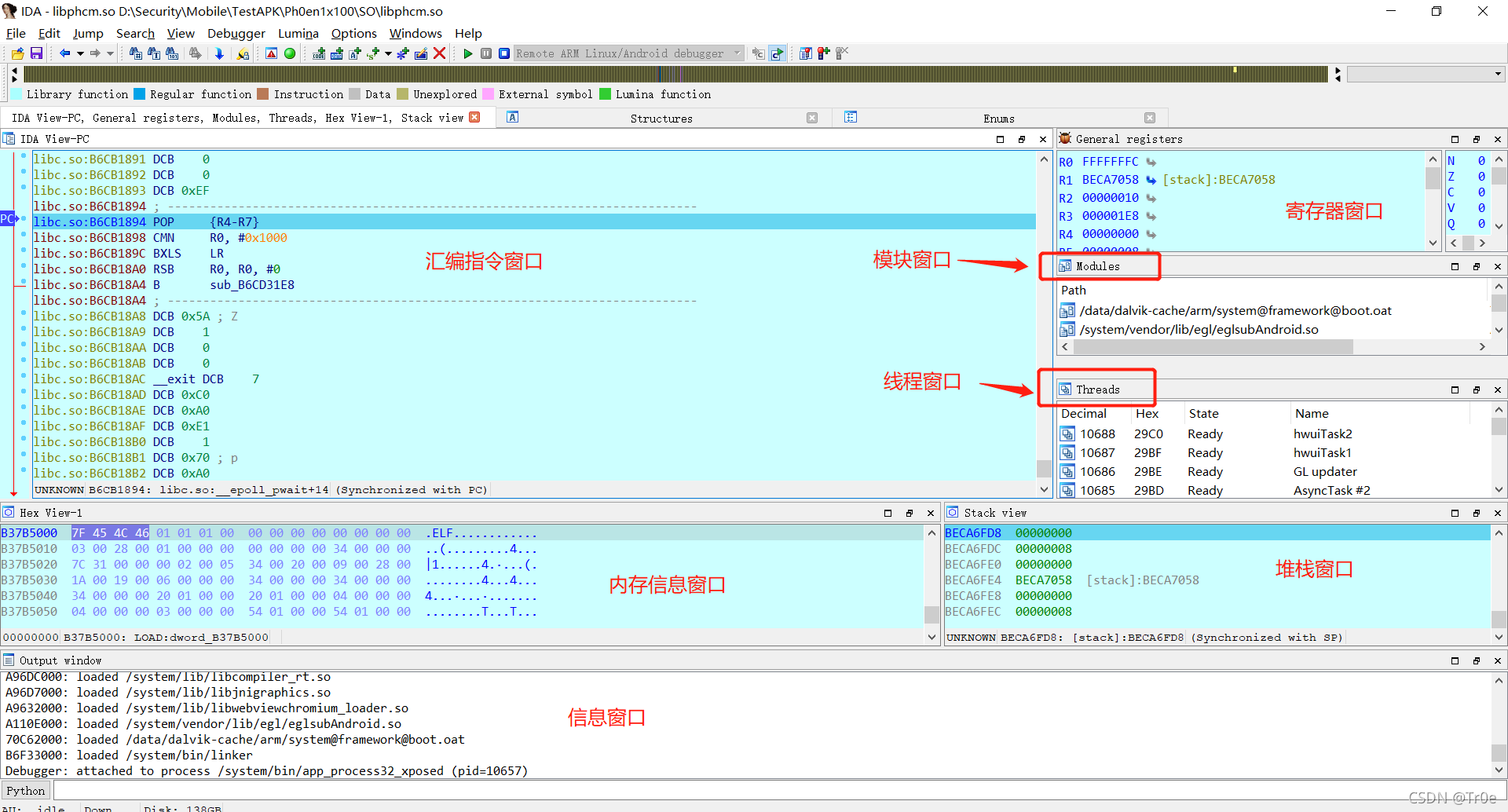Click the pencil edit toolbar icon
This screenshot has width=1508, height=812.
(421, 53)
